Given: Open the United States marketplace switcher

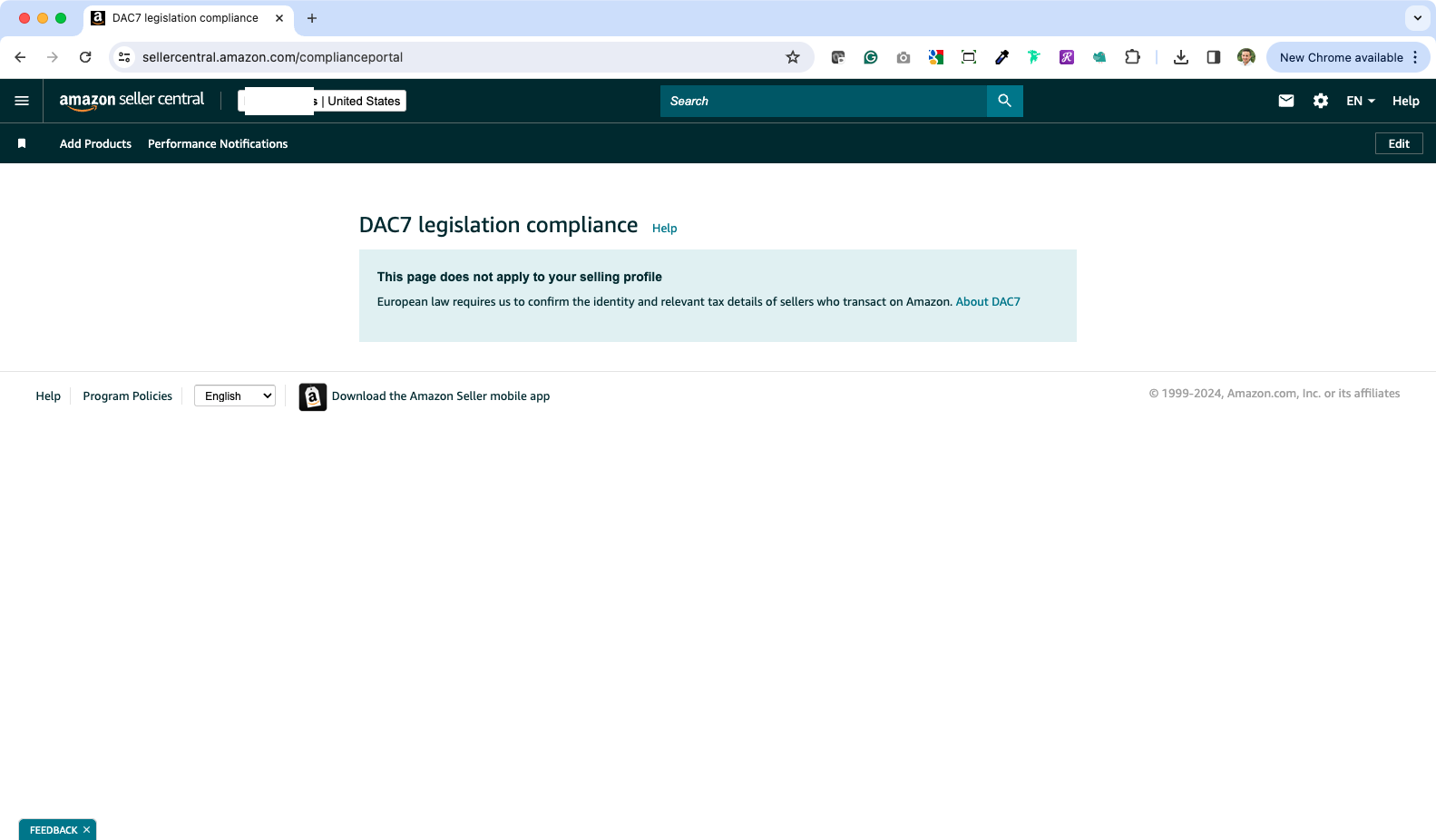Looking at the screenshot, I should tap(322, 101).
